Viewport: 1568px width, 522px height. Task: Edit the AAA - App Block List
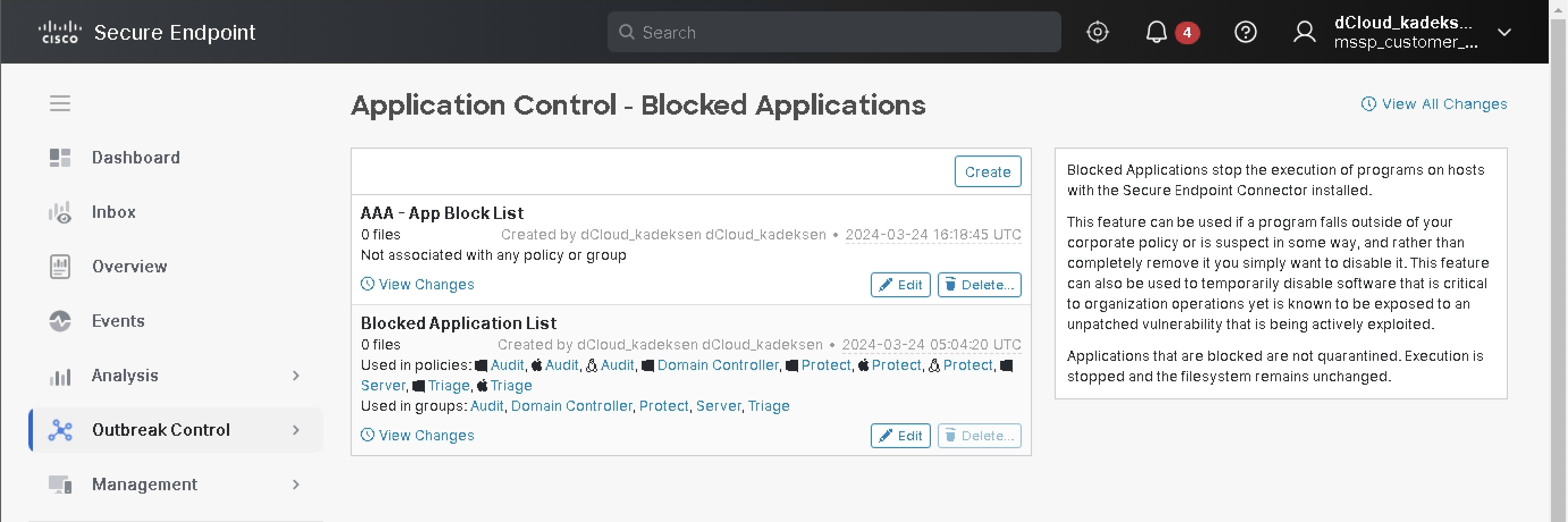(x=900, y=285)
